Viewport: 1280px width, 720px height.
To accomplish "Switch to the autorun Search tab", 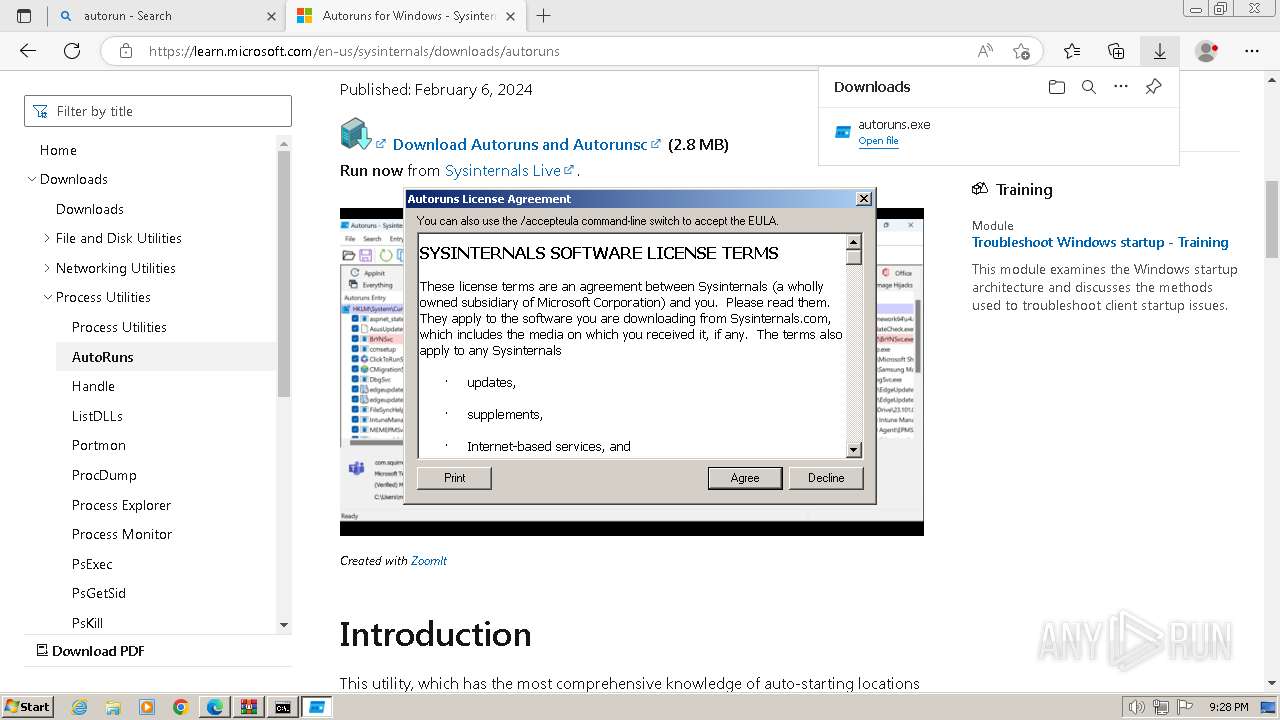I will point(166,16).
